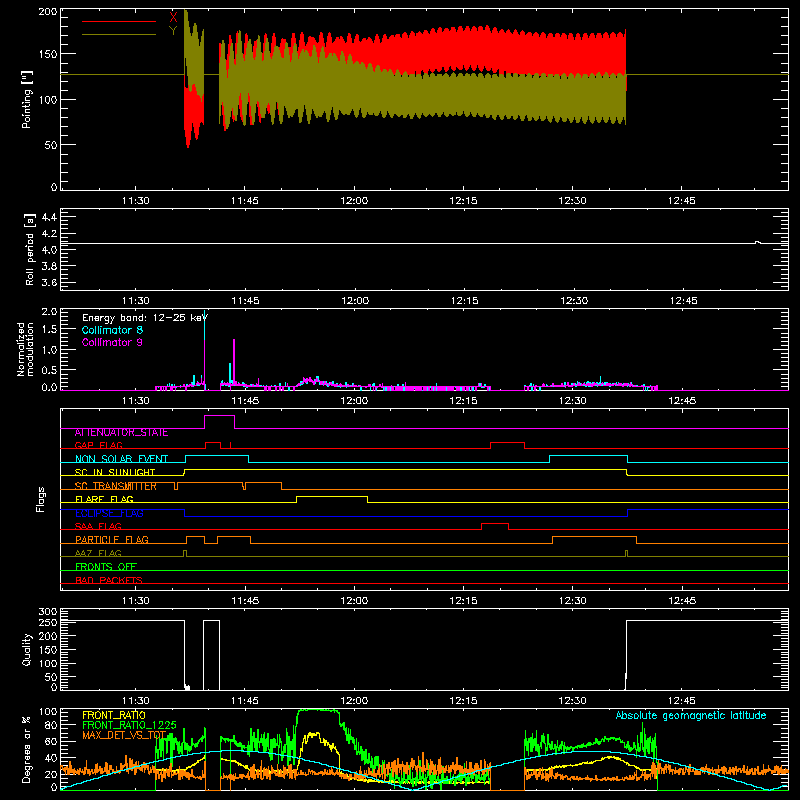Click 11:45 time label under Flags plot
This screenshot has height=800, width=800.
pos(245,601)
